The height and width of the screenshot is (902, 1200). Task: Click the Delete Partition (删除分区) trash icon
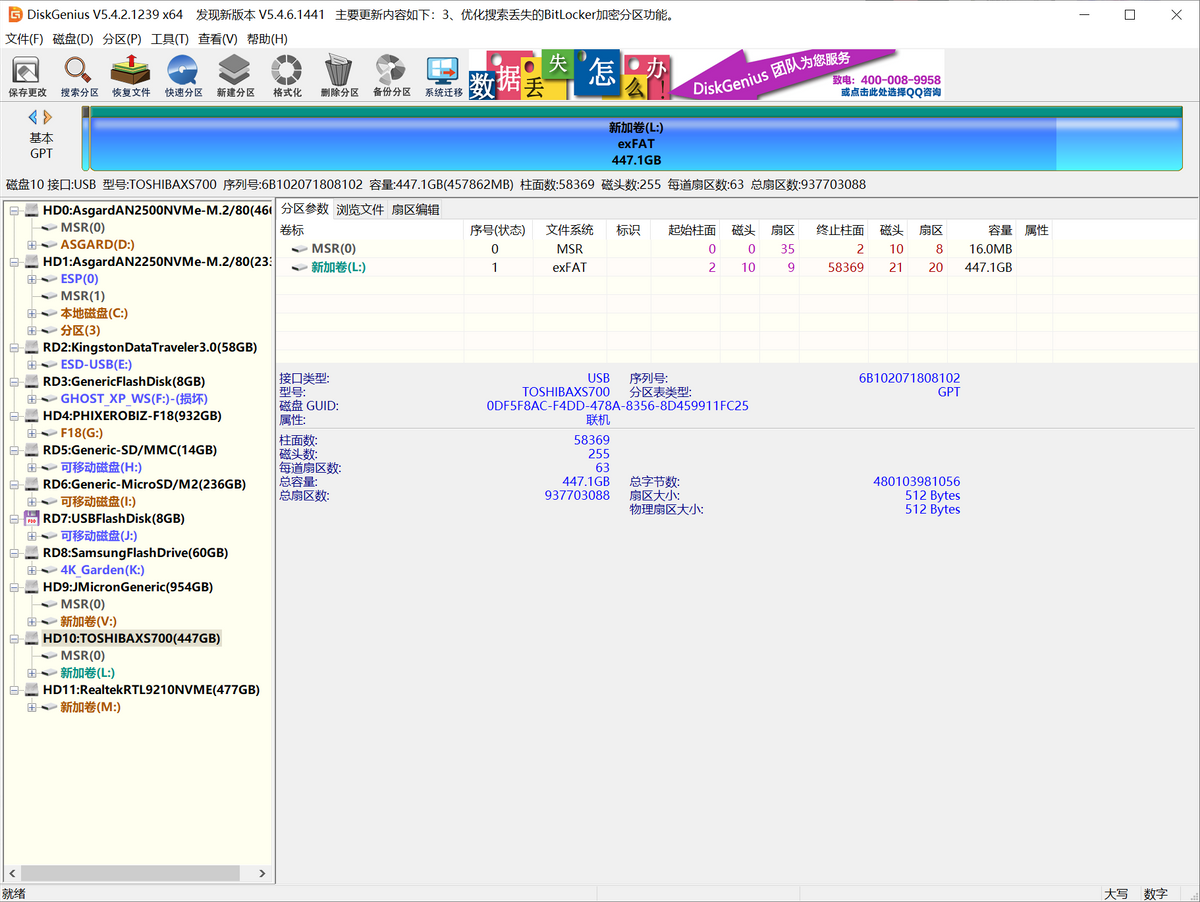coord(339,77)
